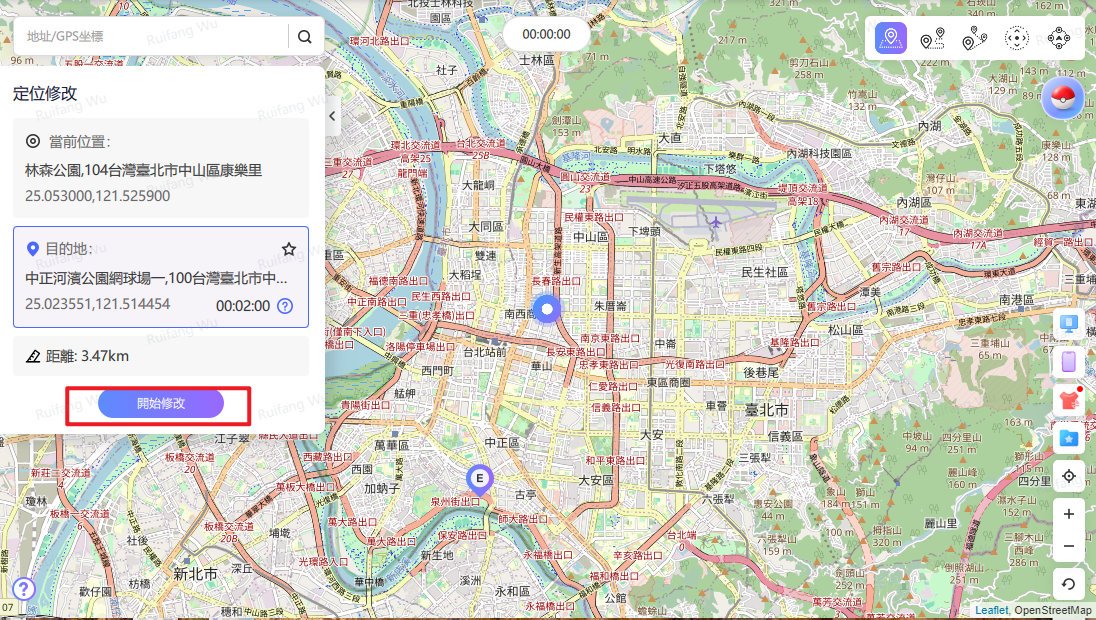The height and width of the screenshot is (620, 1096).
Task: Click the Pokéball icon on the map
Action: pos(1063,97)
